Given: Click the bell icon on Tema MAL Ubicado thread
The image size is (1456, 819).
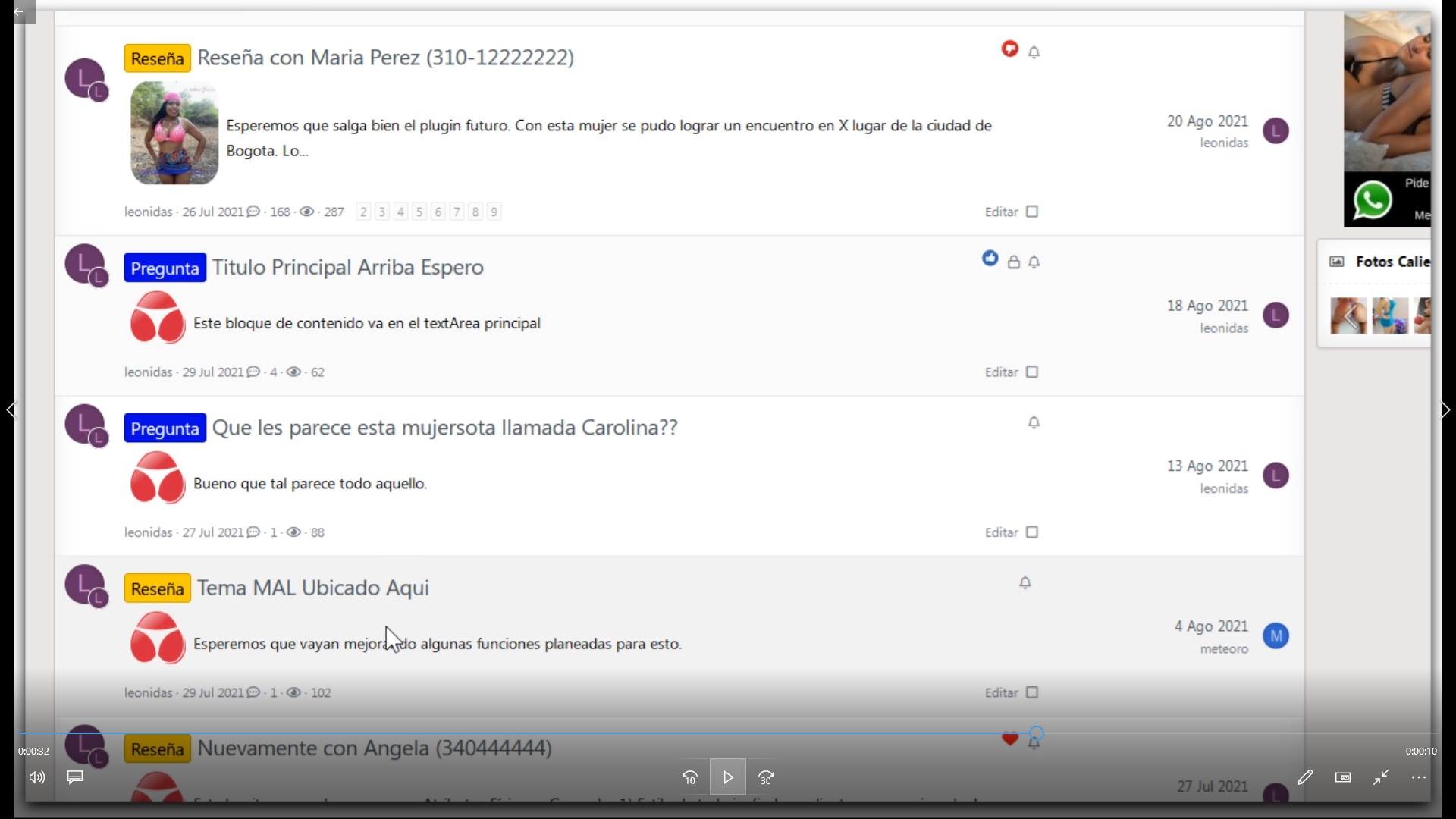Looking at the screenshot, I should coord(1025,582).
